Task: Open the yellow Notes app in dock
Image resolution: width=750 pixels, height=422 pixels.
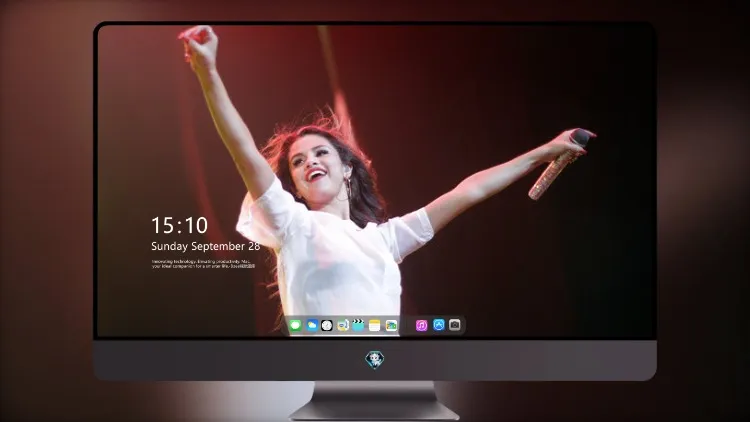Action: click(375, 325)
